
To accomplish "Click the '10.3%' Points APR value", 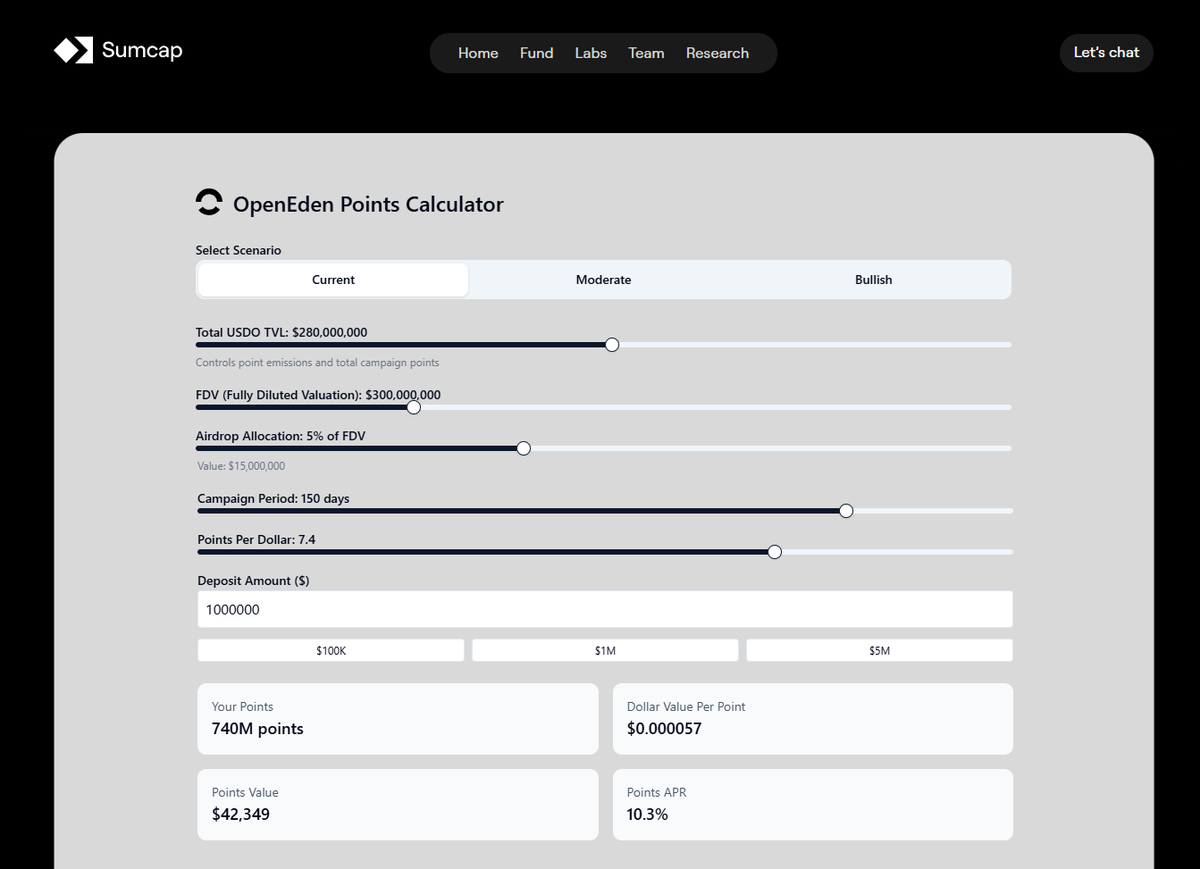I will pos(647,814).
